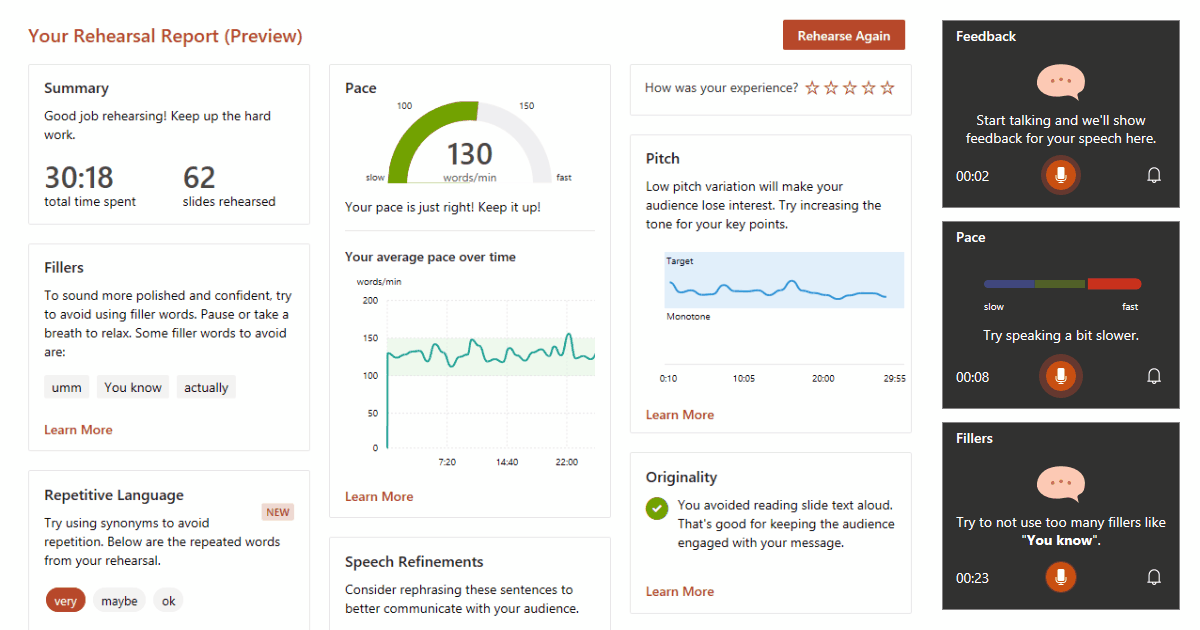1200x630 pixels.
Task: Click microphone icon in Feedback panel
Action: 1060,176
